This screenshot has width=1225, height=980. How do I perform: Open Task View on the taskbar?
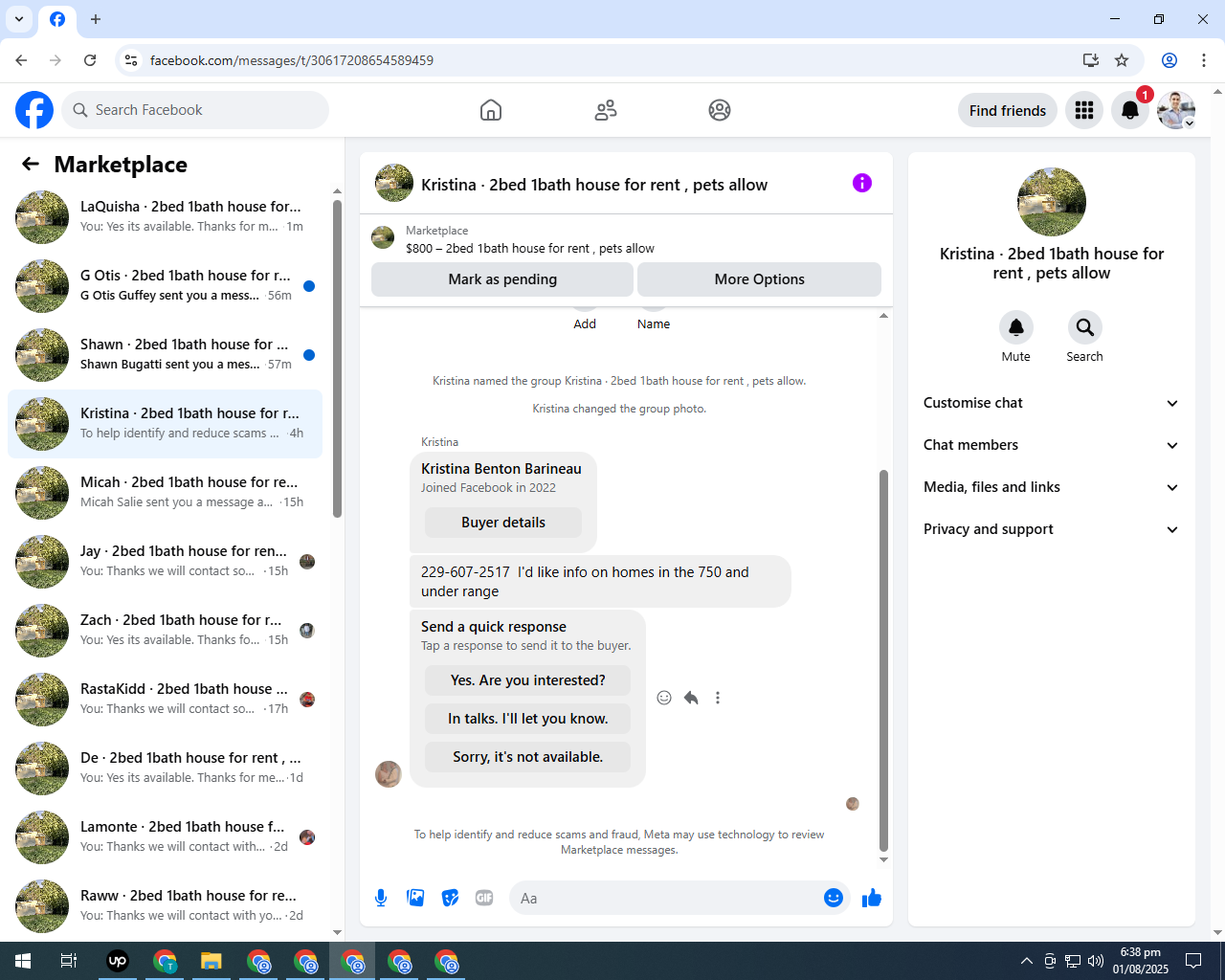click(x=69, y=961)
